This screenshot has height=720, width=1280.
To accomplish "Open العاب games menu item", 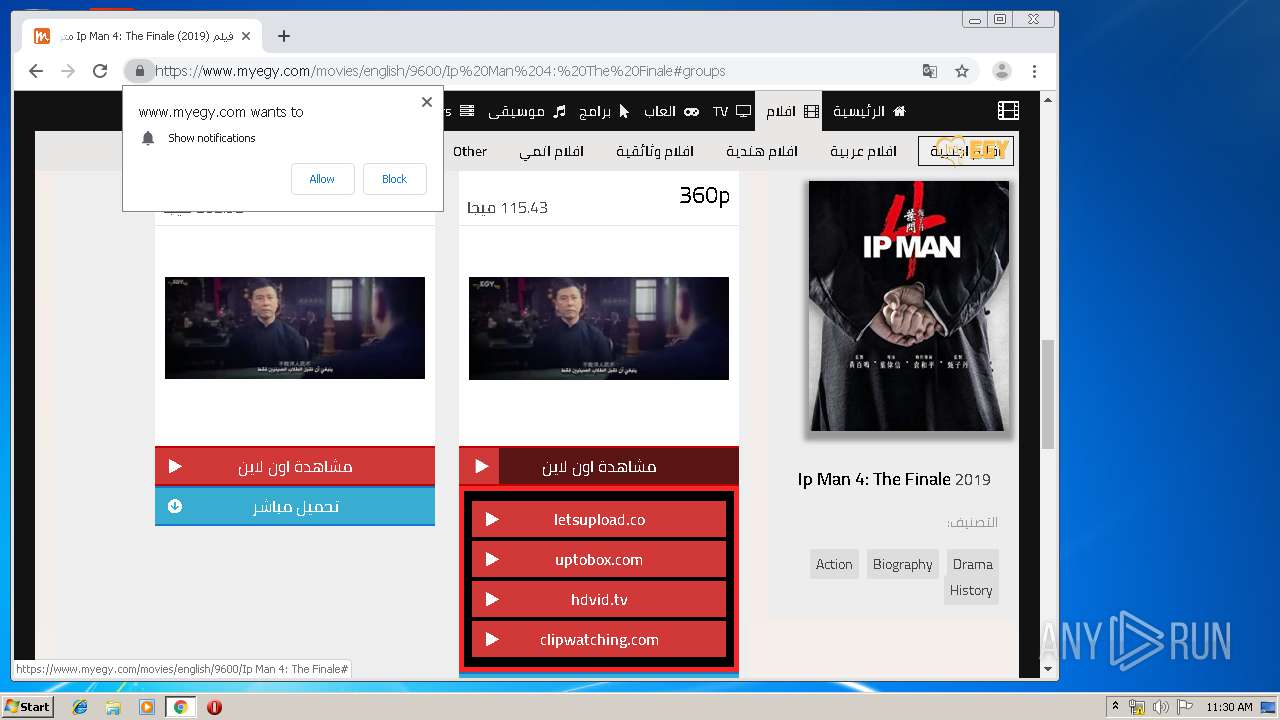I will 671,111.
